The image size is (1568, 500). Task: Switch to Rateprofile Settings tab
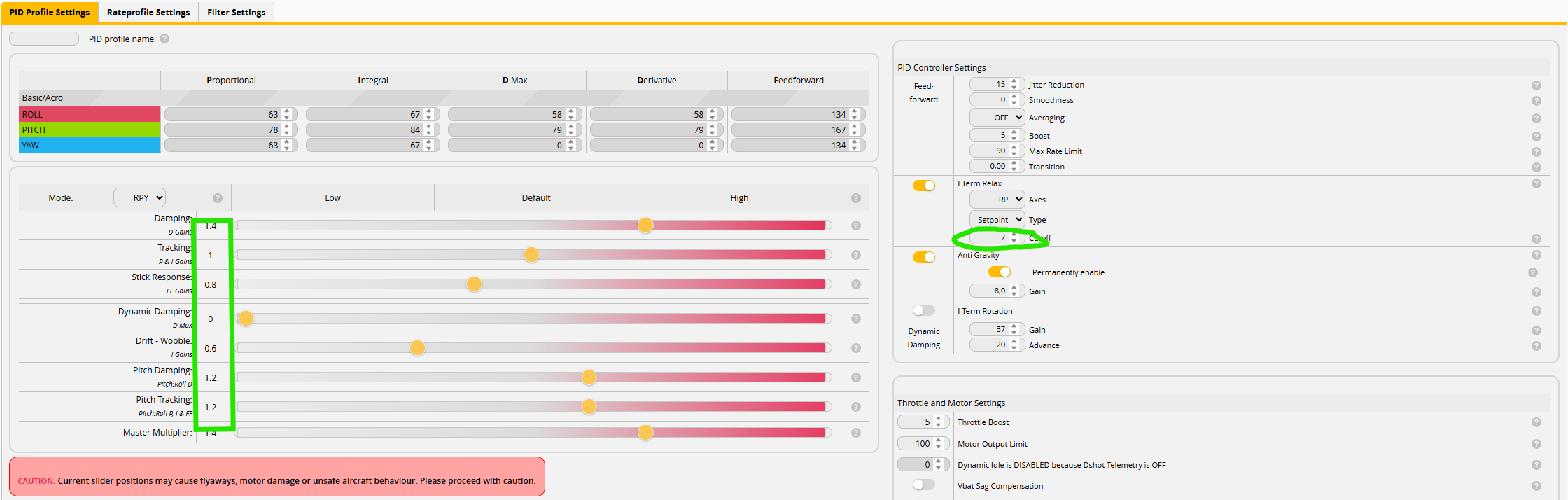pyautogui.click(x=148, y=13)
